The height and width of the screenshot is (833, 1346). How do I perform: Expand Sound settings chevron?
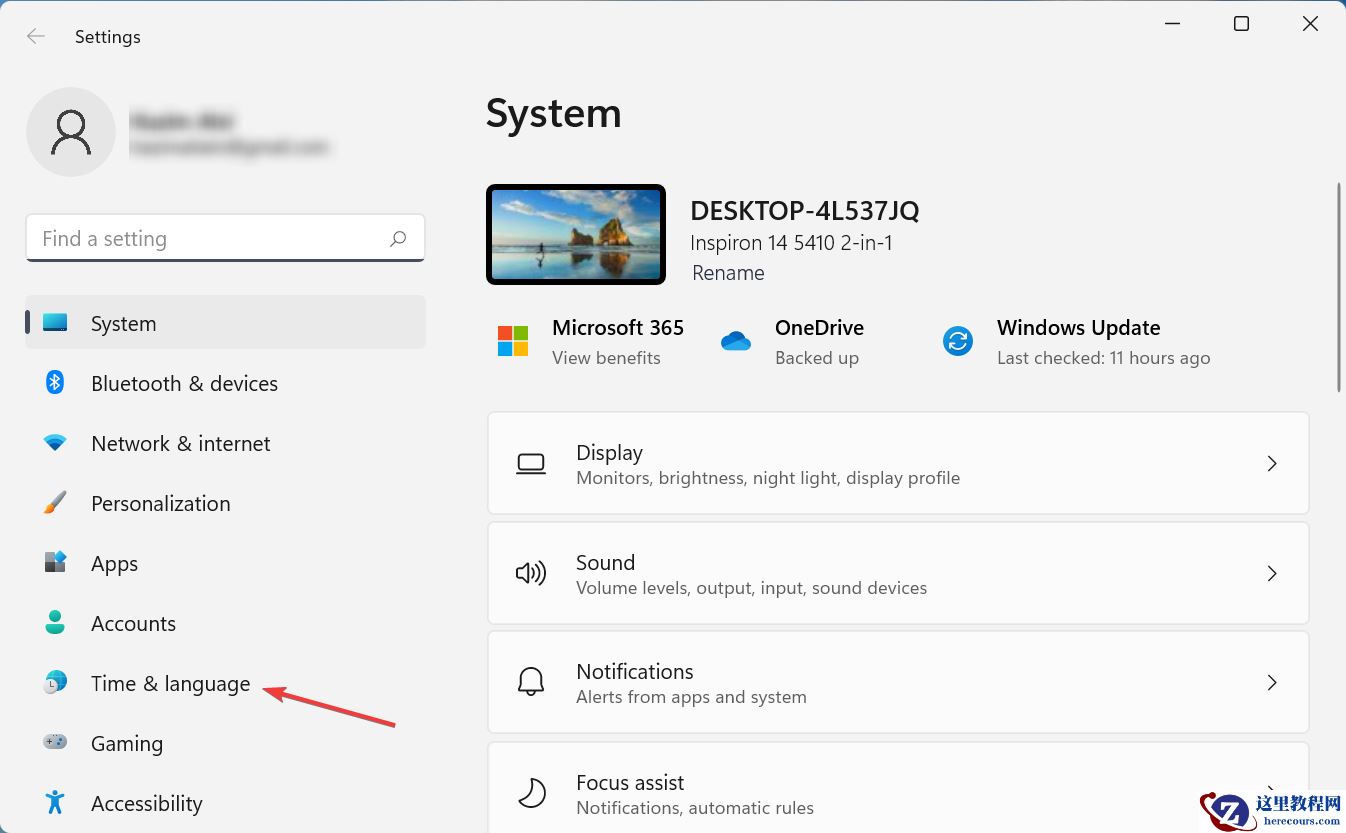click(1272, 574)
